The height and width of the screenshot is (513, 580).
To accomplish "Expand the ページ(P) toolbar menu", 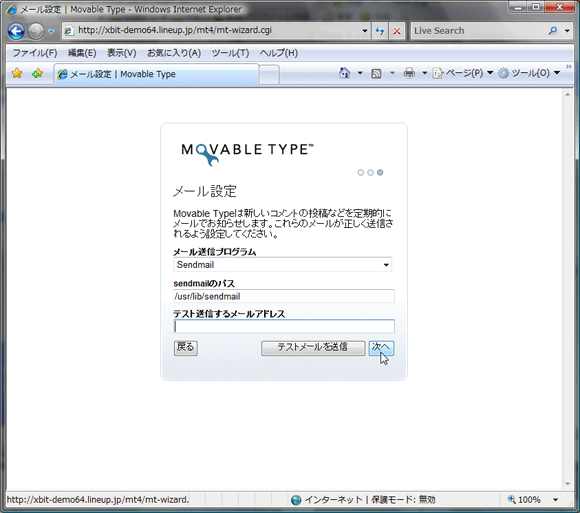I will (463, 73).
